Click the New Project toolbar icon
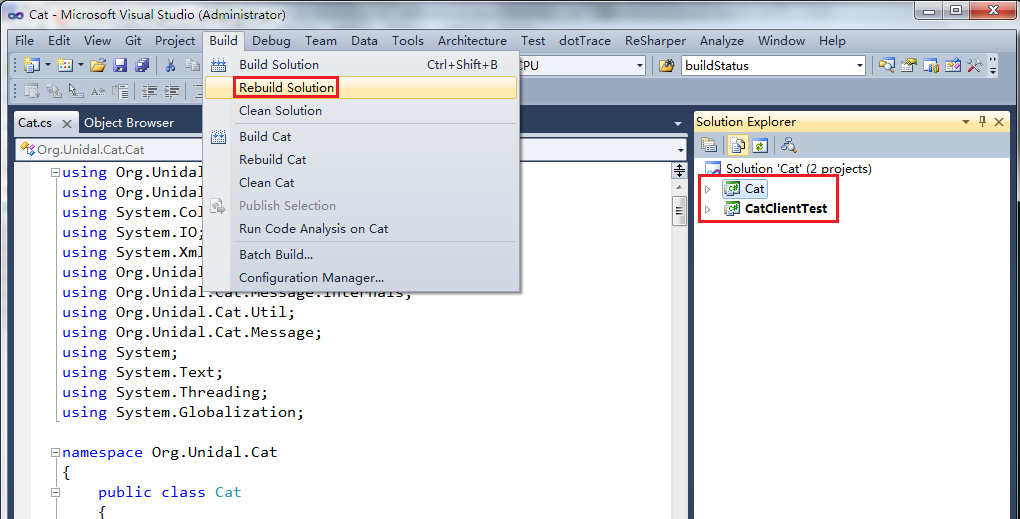The image size is (1020, 519). coord(32,65)
